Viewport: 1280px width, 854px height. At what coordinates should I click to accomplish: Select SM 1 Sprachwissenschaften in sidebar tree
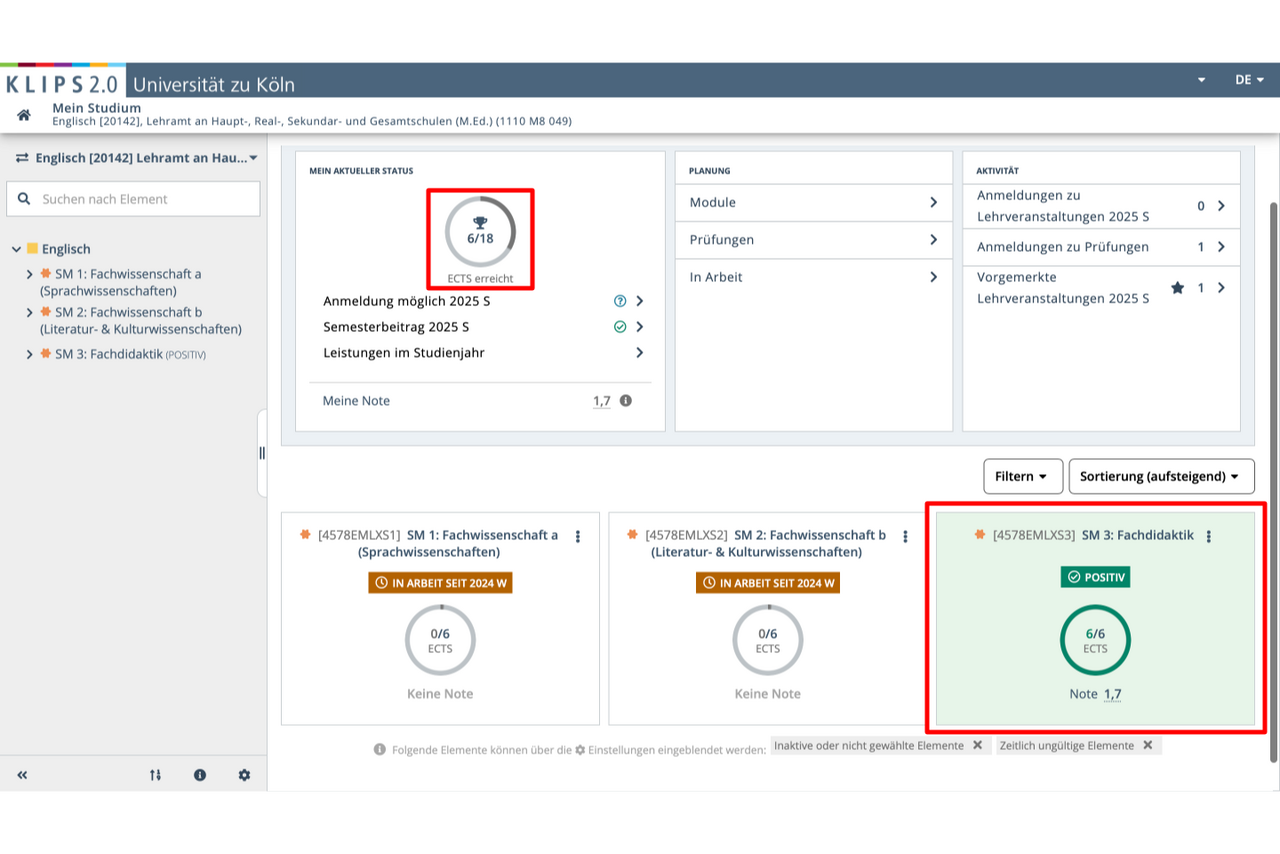(120, 282)
